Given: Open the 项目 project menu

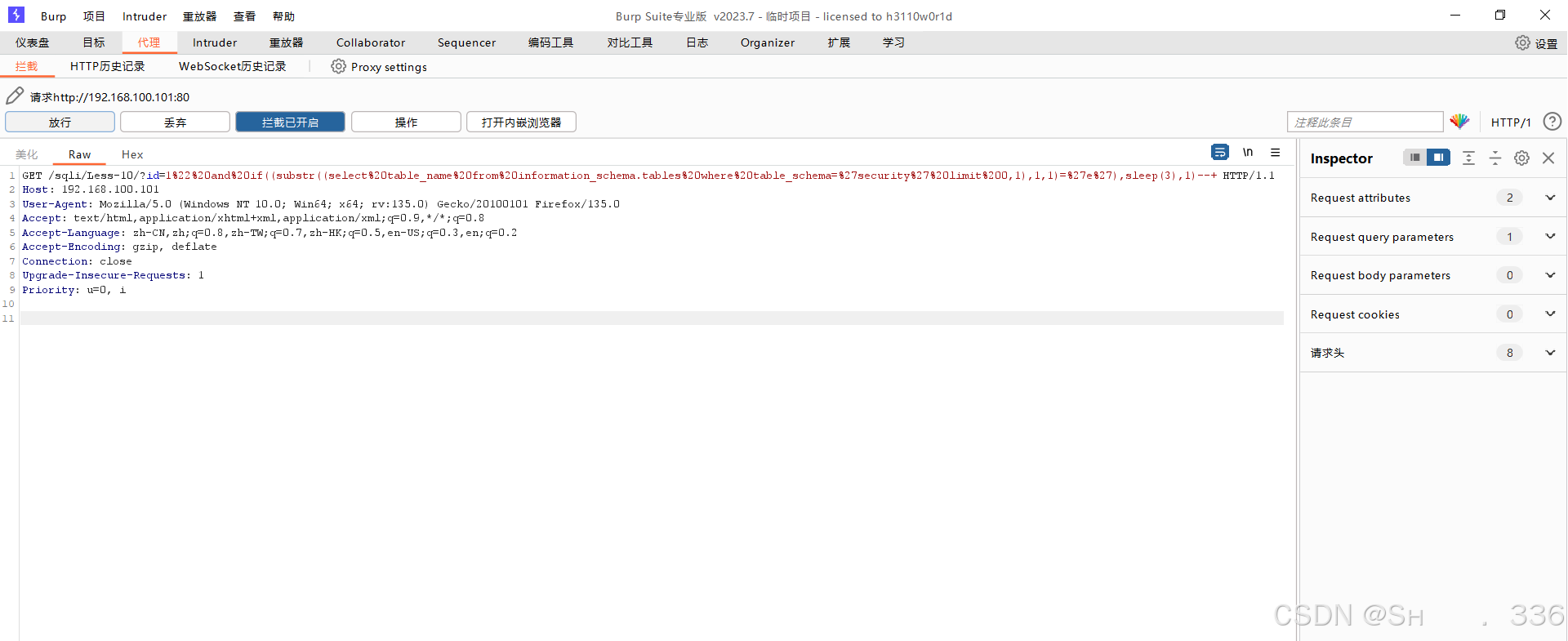Looking at the screenshot, I should [94, 16].
